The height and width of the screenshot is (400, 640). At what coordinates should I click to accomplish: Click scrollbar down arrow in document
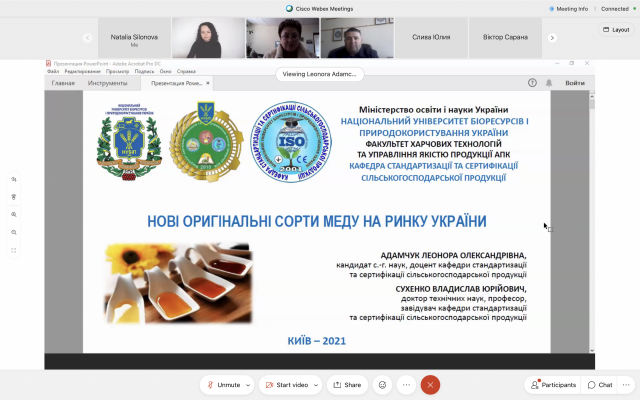592,350
